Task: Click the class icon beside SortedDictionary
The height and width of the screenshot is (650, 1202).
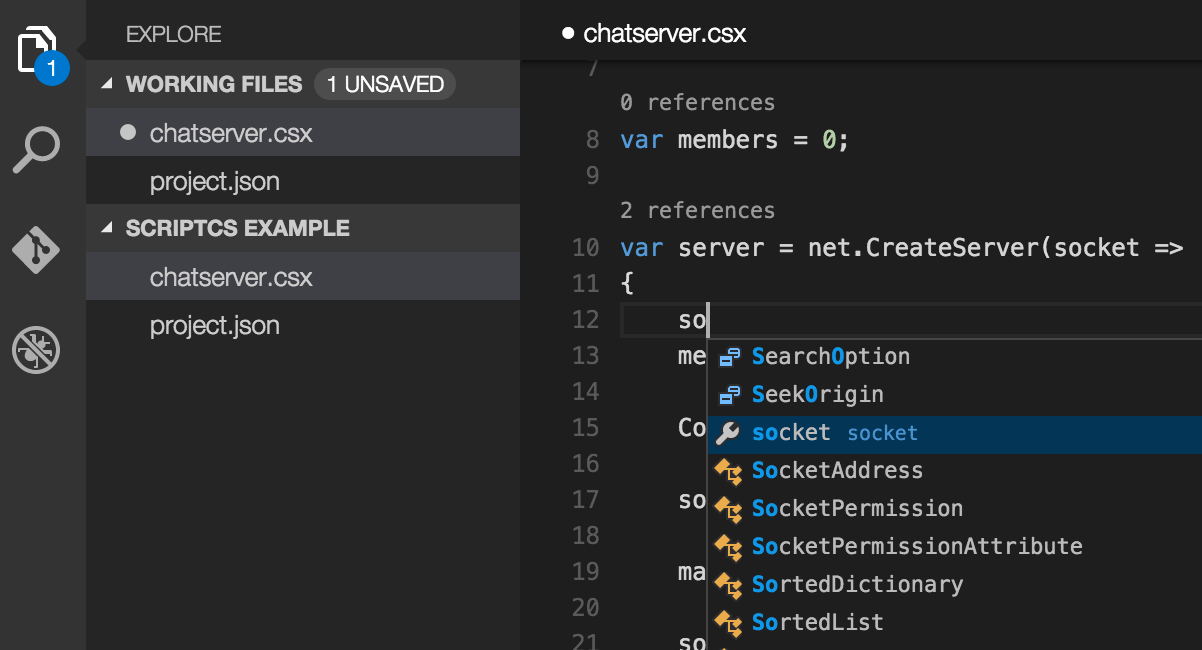Action: pyautogui.click(x=729, y=583)
